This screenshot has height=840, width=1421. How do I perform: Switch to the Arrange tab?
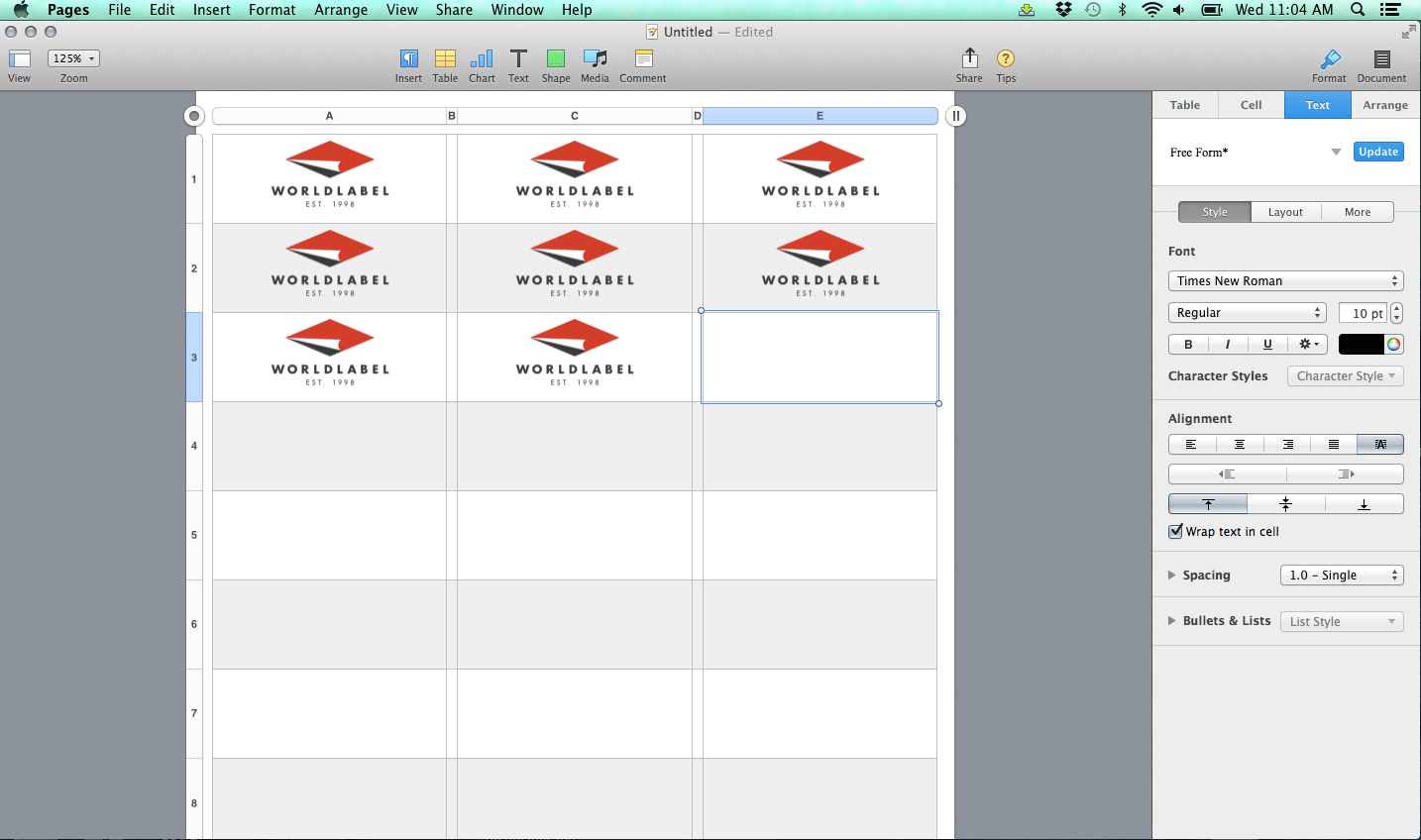[x=1385, y=105]
